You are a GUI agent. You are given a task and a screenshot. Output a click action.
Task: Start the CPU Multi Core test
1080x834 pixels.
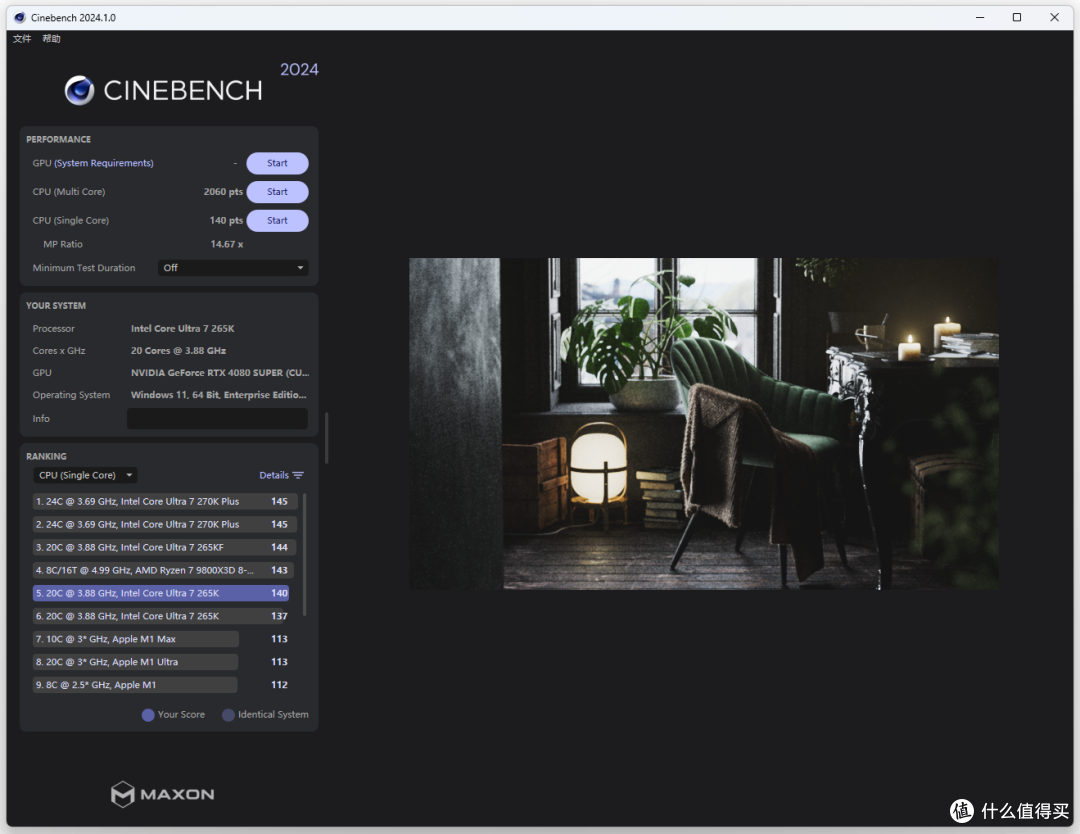pos(278,192)
